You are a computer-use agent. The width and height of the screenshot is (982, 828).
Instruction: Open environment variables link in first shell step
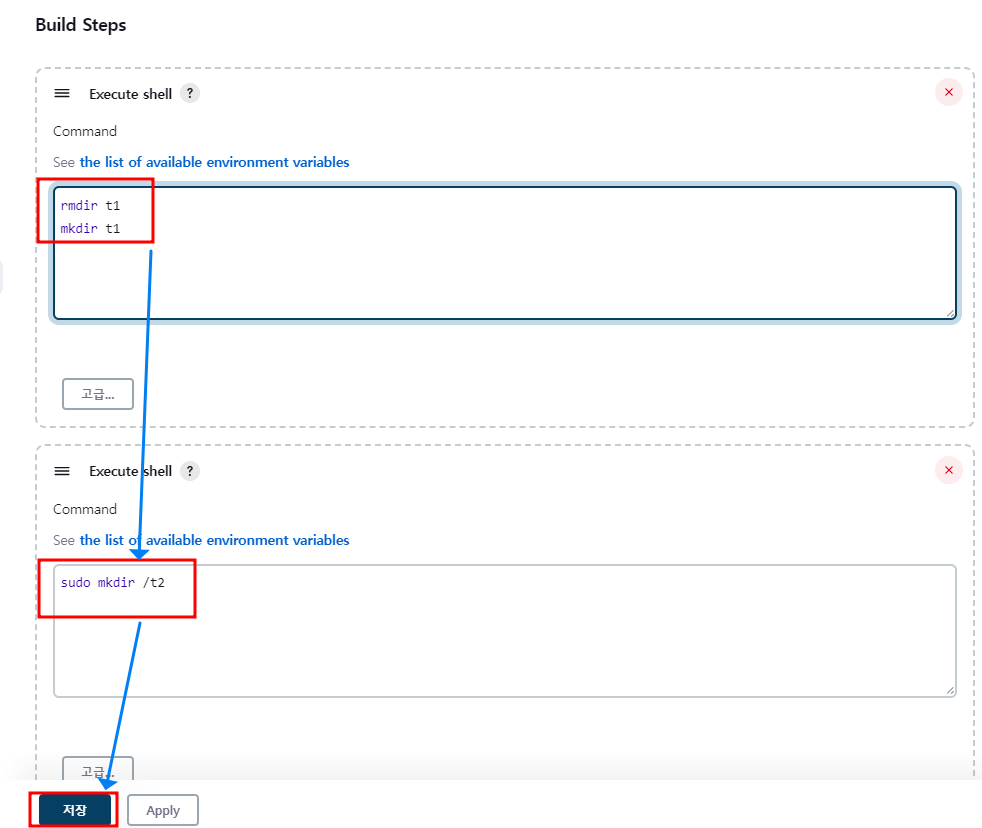(214, 162)
